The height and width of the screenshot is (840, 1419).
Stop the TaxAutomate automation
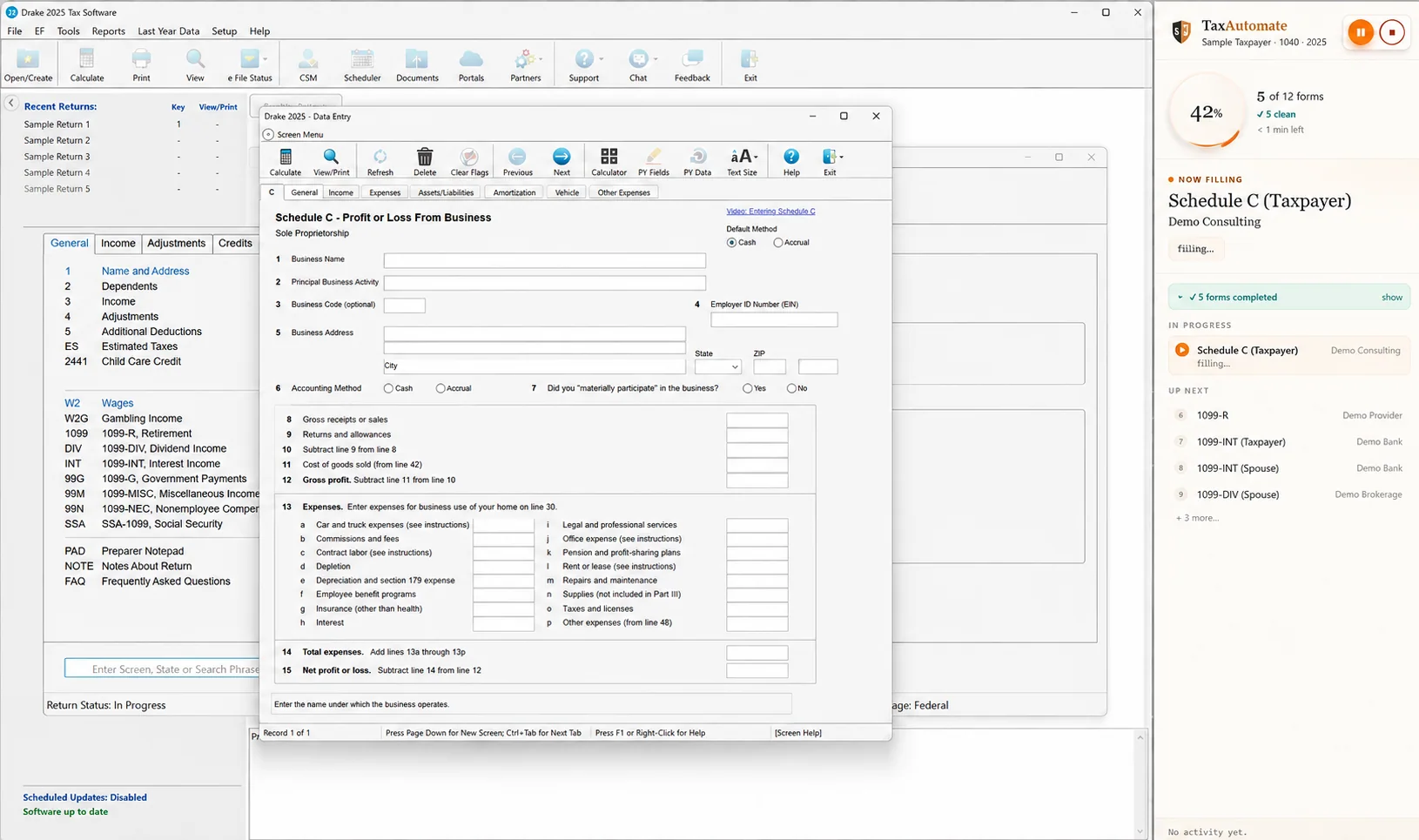pyautogui.click(x=1392, y=32)
